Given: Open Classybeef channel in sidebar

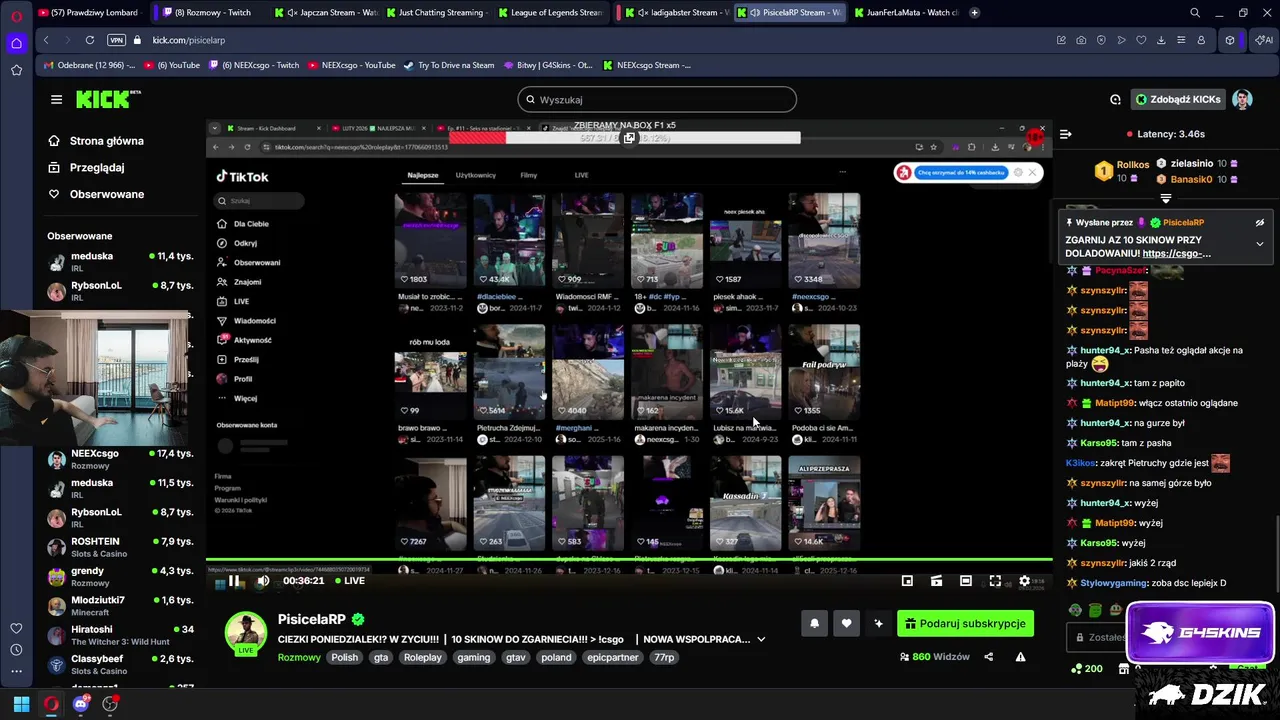Looking at the screenshot, I should (120, 664).
